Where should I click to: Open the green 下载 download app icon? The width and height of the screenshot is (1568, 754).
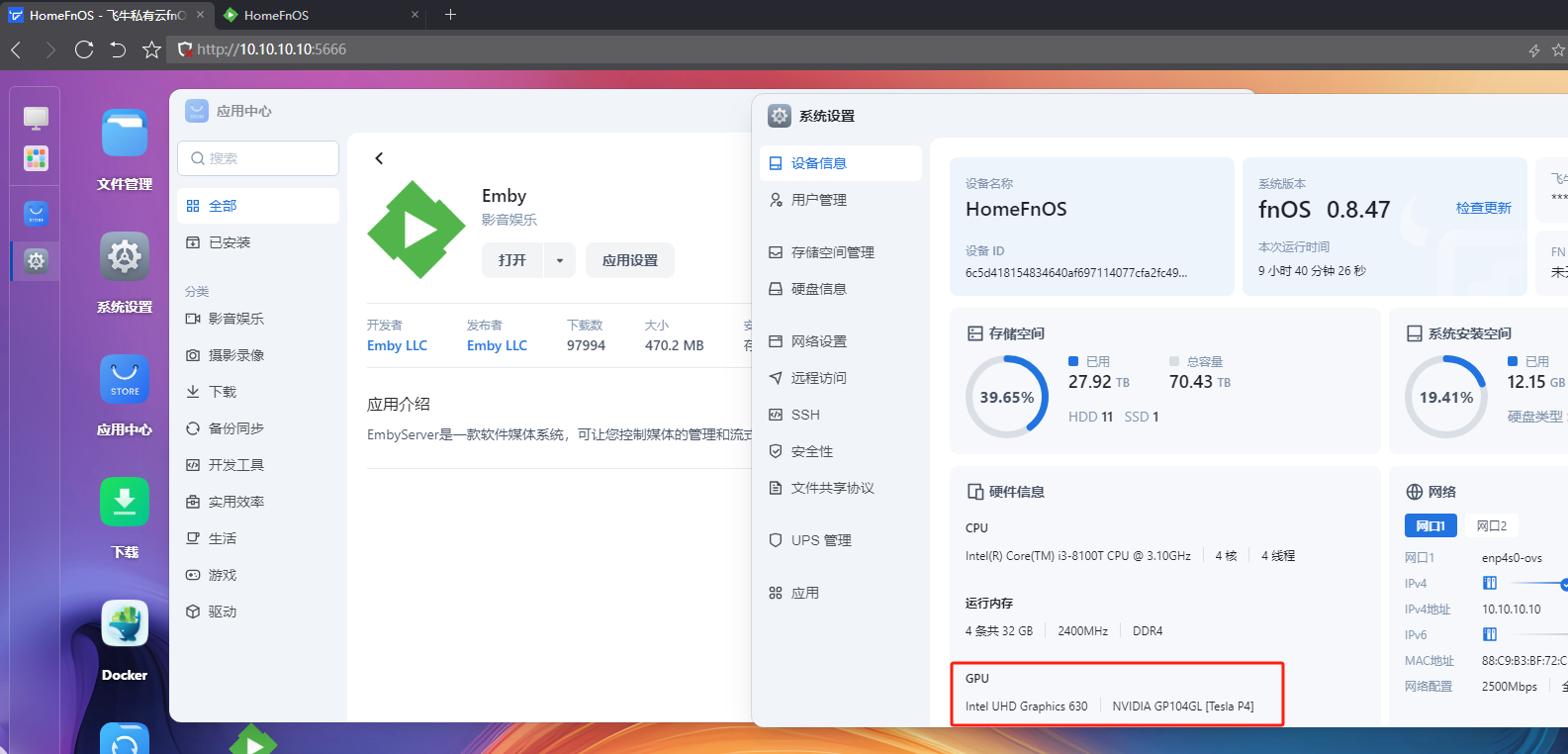[x=125, y=503]
